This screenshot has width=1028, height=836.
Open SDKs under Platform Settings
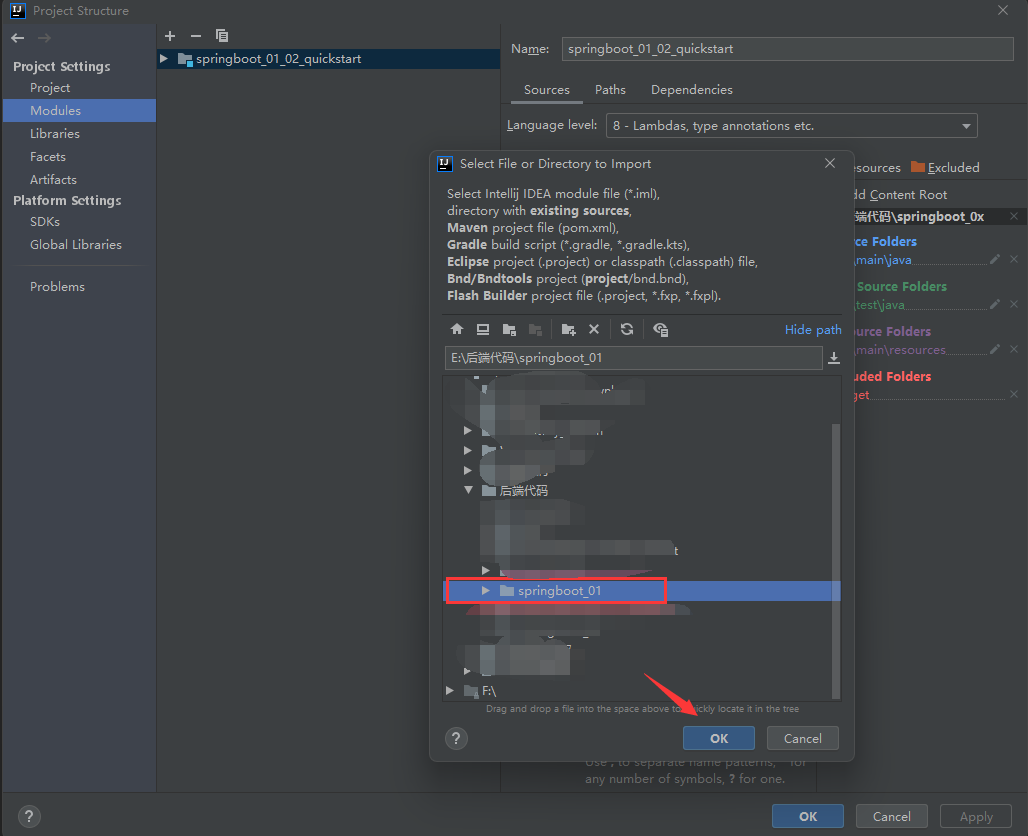click(45, 222)
